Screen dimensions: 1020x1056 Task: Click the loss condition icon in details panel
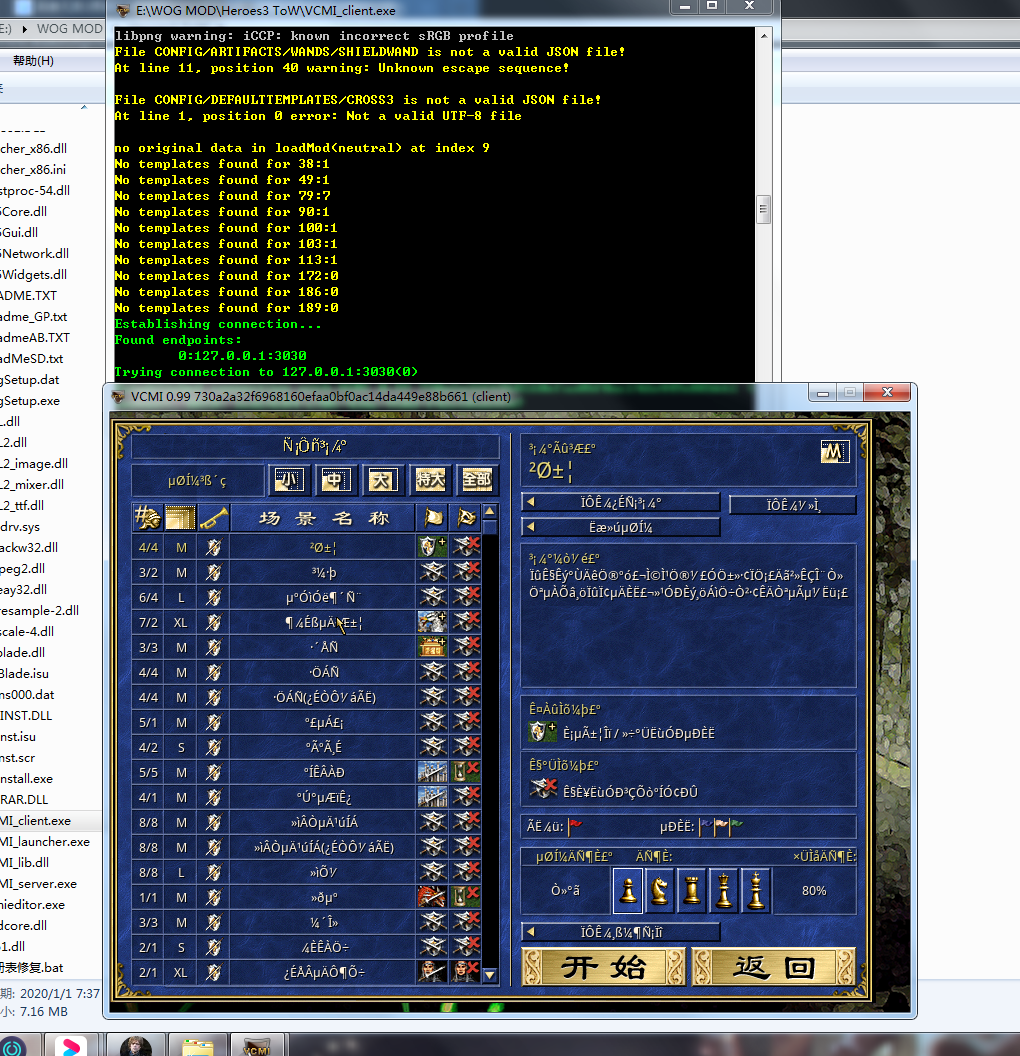[543, 788]
